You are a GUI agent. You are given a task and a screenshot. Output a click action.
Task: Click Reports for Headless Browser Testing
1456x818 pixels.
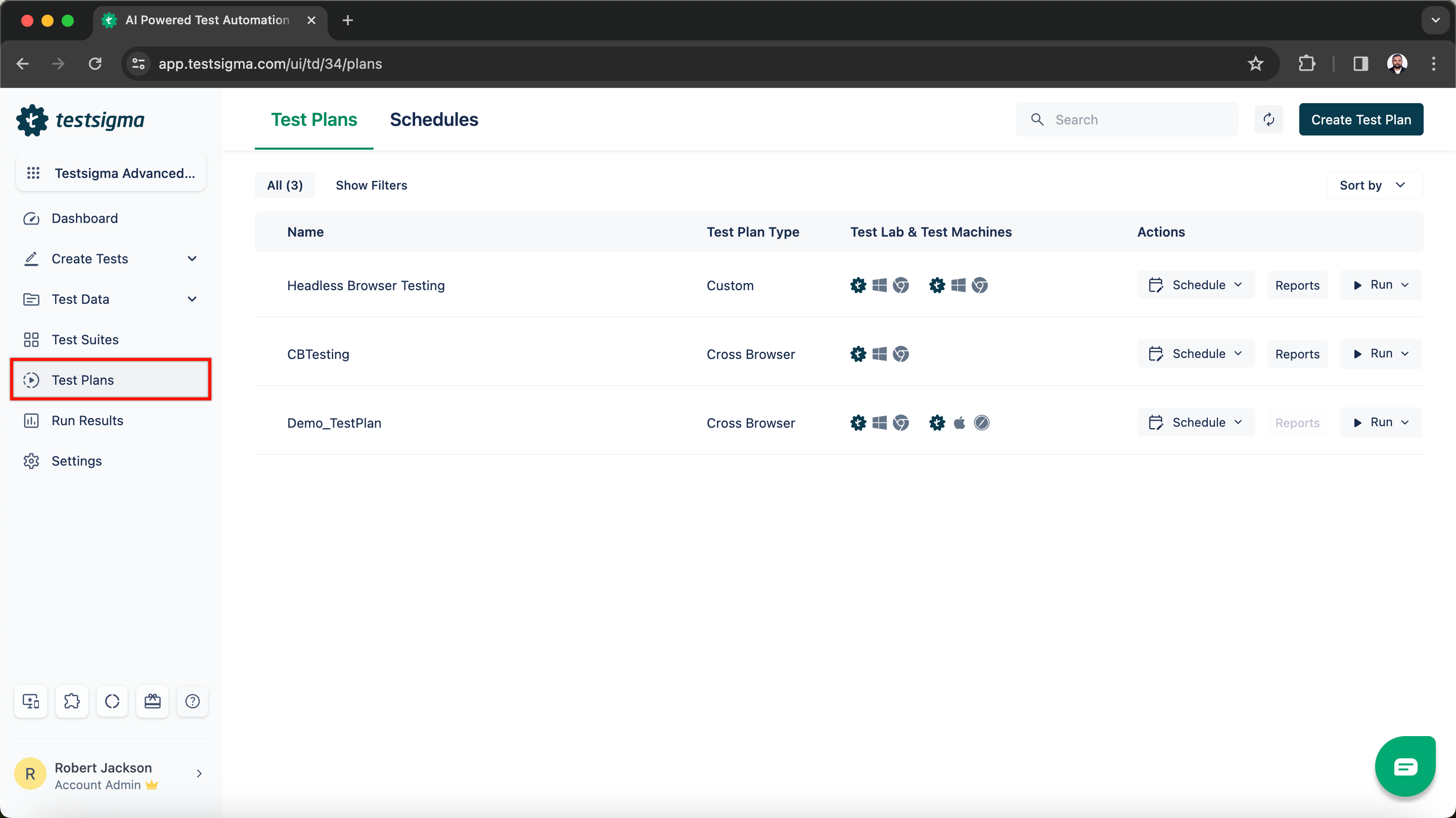(x=1298, y=285)
